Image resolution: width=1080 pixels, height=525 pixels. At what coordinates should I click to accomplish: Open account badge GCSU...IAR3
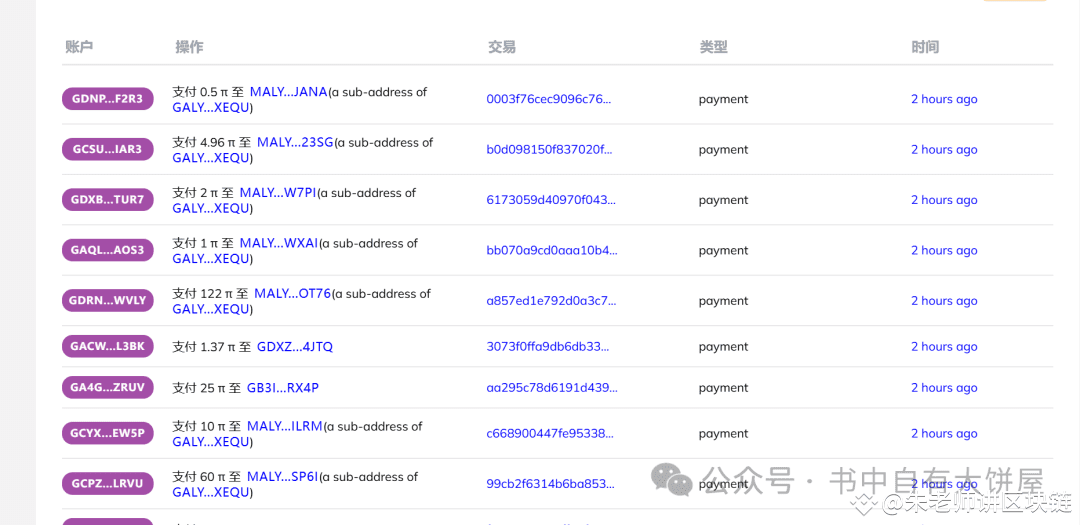coord(107,150)
